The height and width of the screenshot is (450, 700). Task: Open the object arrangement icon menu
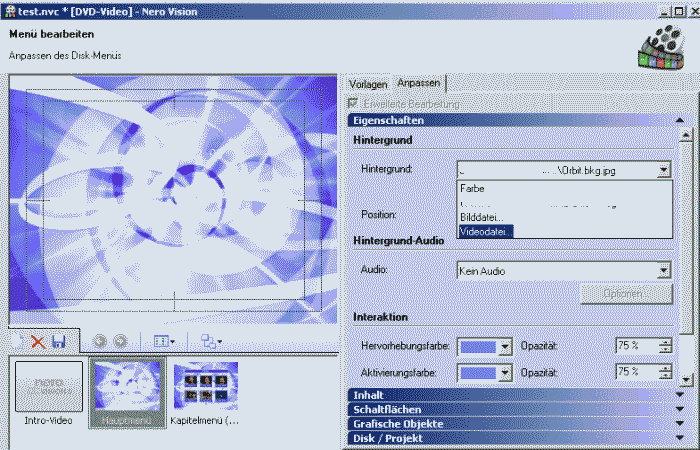click(210, 341)
